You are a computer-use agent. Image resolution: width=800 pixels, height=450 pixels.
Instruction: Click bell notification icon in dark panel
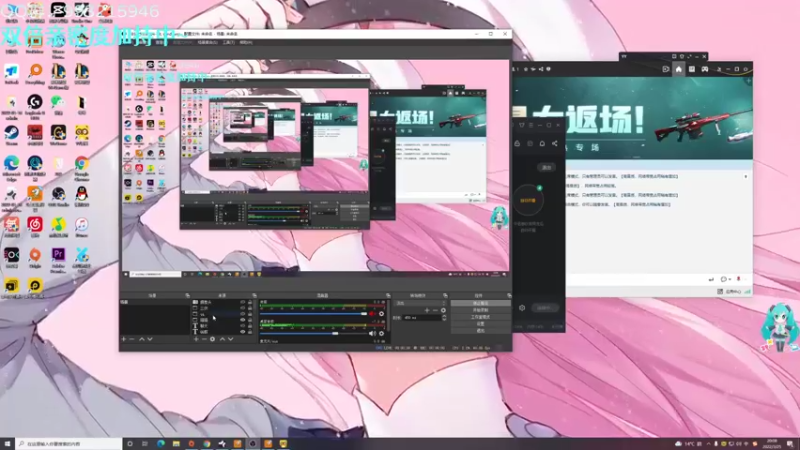pyautogui.click(x=542, y=143)
